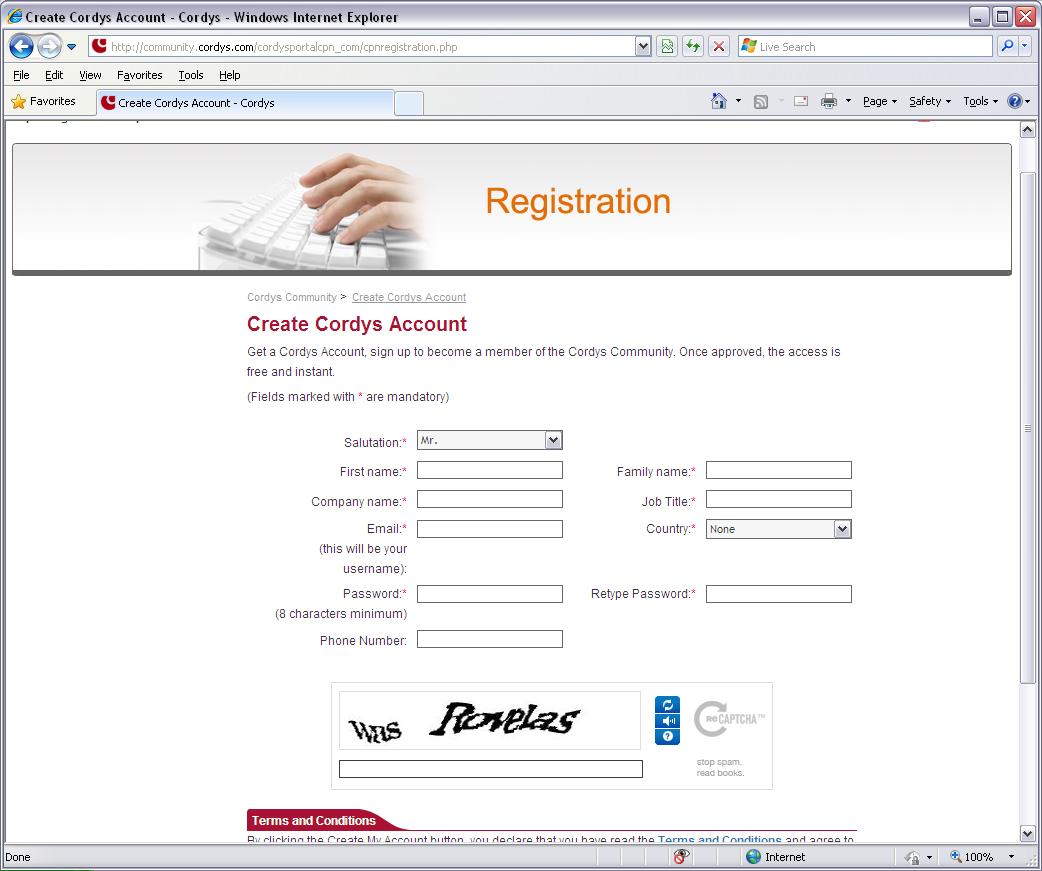Click the Phone Number input field

click(x=490, y=639)
